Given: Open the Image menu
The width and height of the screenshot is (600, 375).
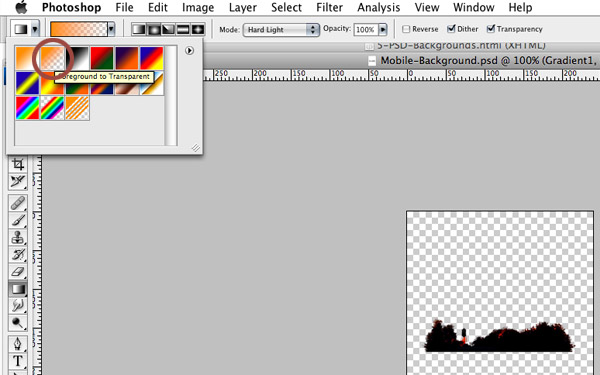Looking at the screenshot, I should coord(198,7).
